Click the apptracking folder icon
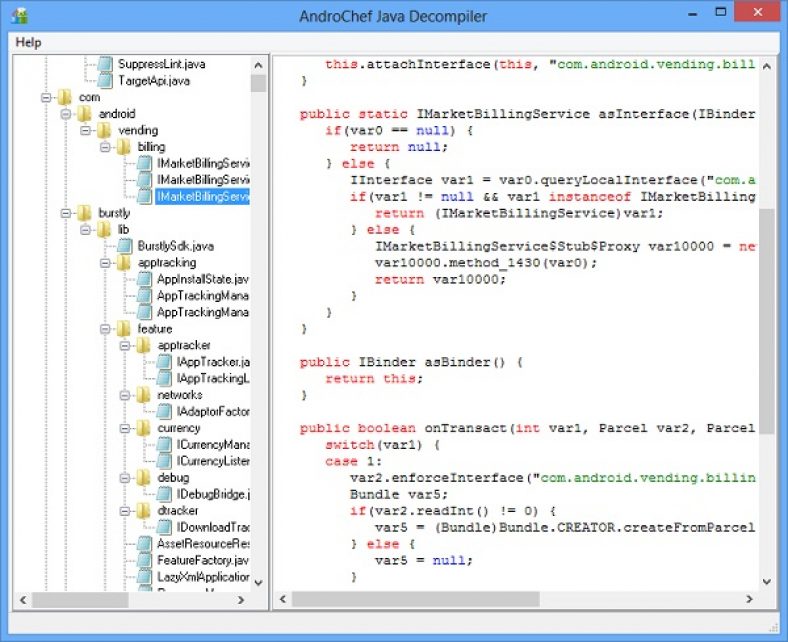The image size is (788, 642). [x=125, y=263]
